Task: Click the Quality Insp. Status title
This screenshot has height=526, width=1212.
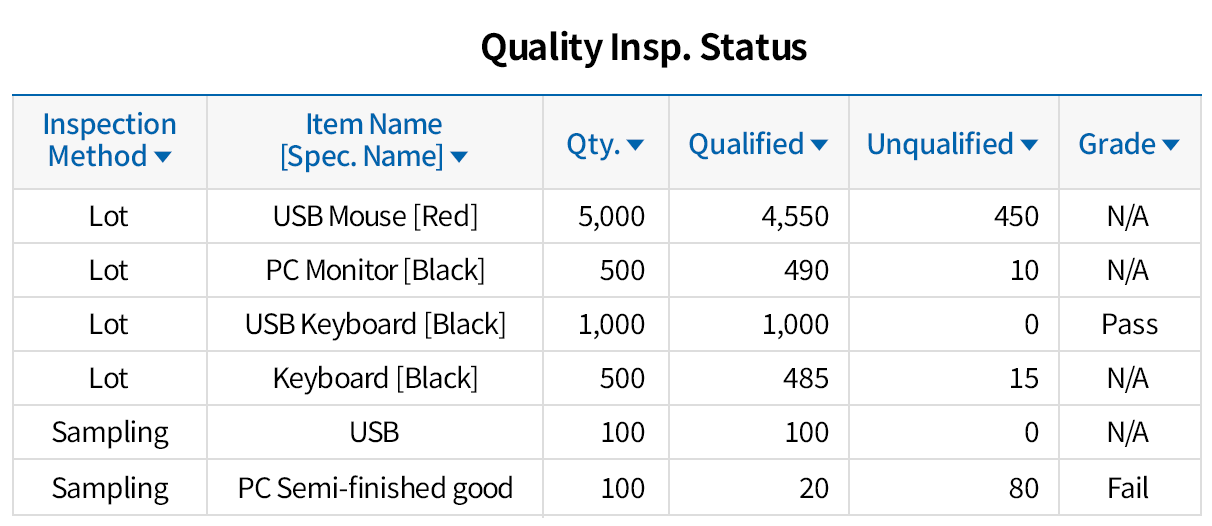Action: click(x=643, y=47)
